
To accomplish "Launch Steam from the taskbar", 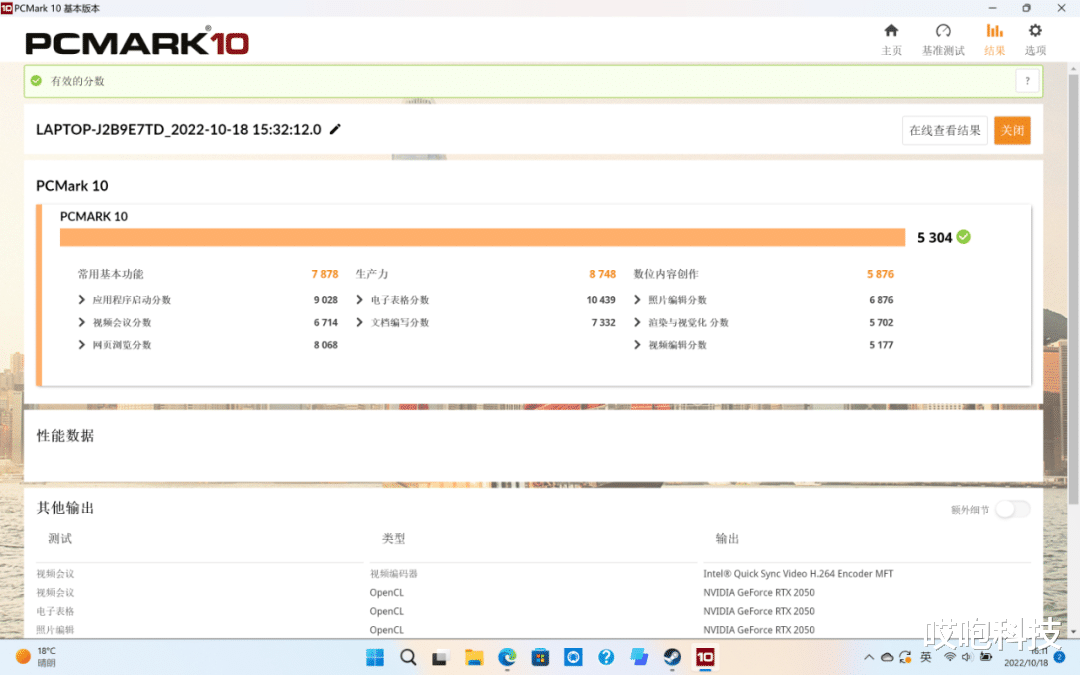I will coord(671,658).
